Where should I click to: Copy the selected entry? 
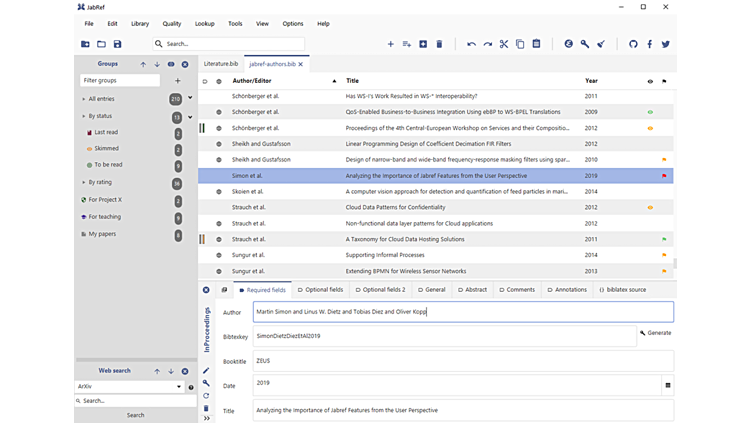(x=520, y=44)
